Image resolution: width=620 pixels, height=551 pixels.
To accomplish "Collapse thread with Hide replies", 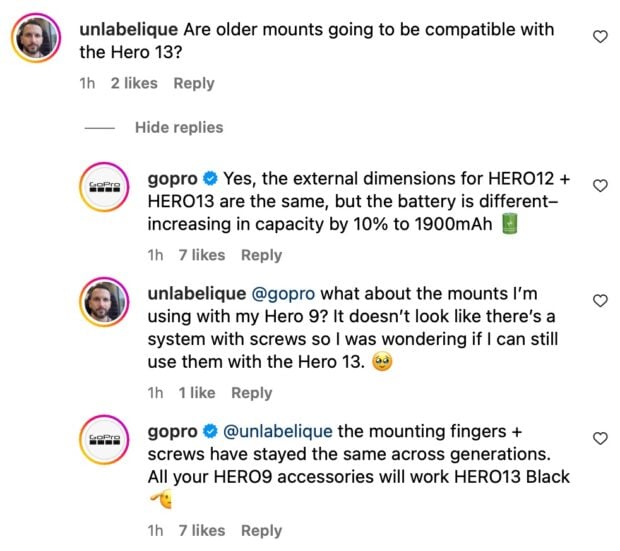I will 179,127.
